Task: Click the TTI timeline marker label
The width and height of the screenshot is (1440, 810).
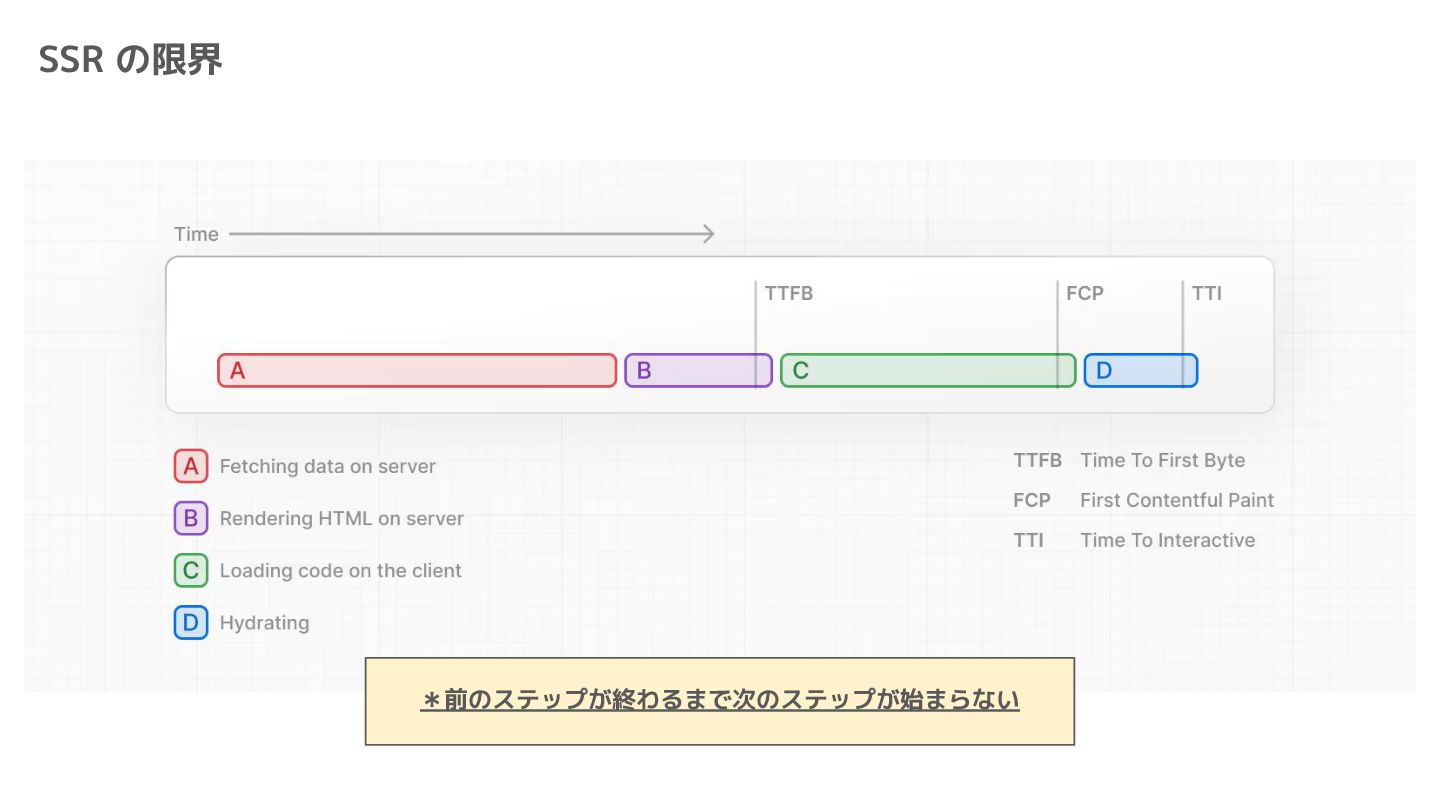Action: click(1207, 294)
